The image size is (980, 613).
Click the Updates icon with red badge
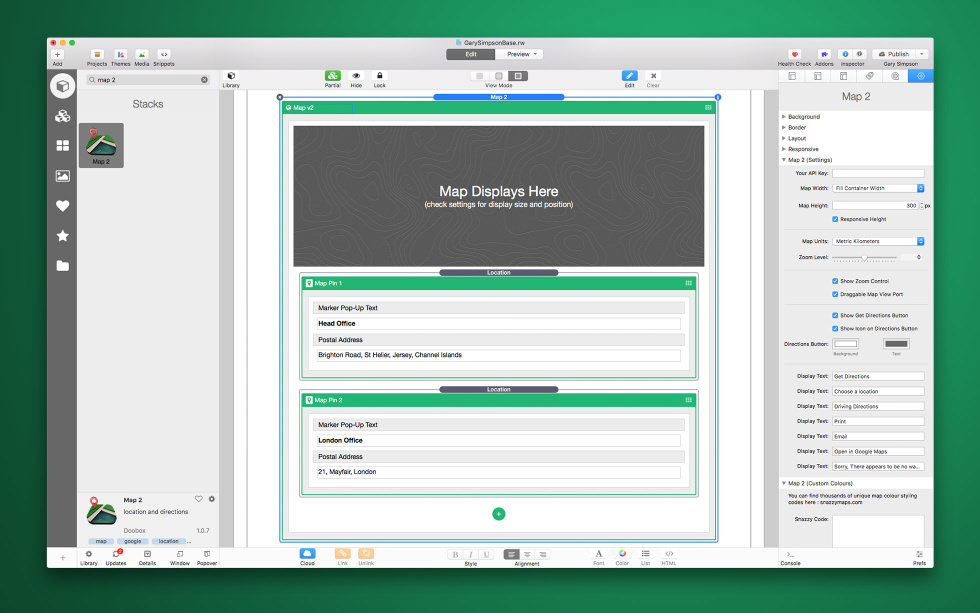(x=116, y=554)
